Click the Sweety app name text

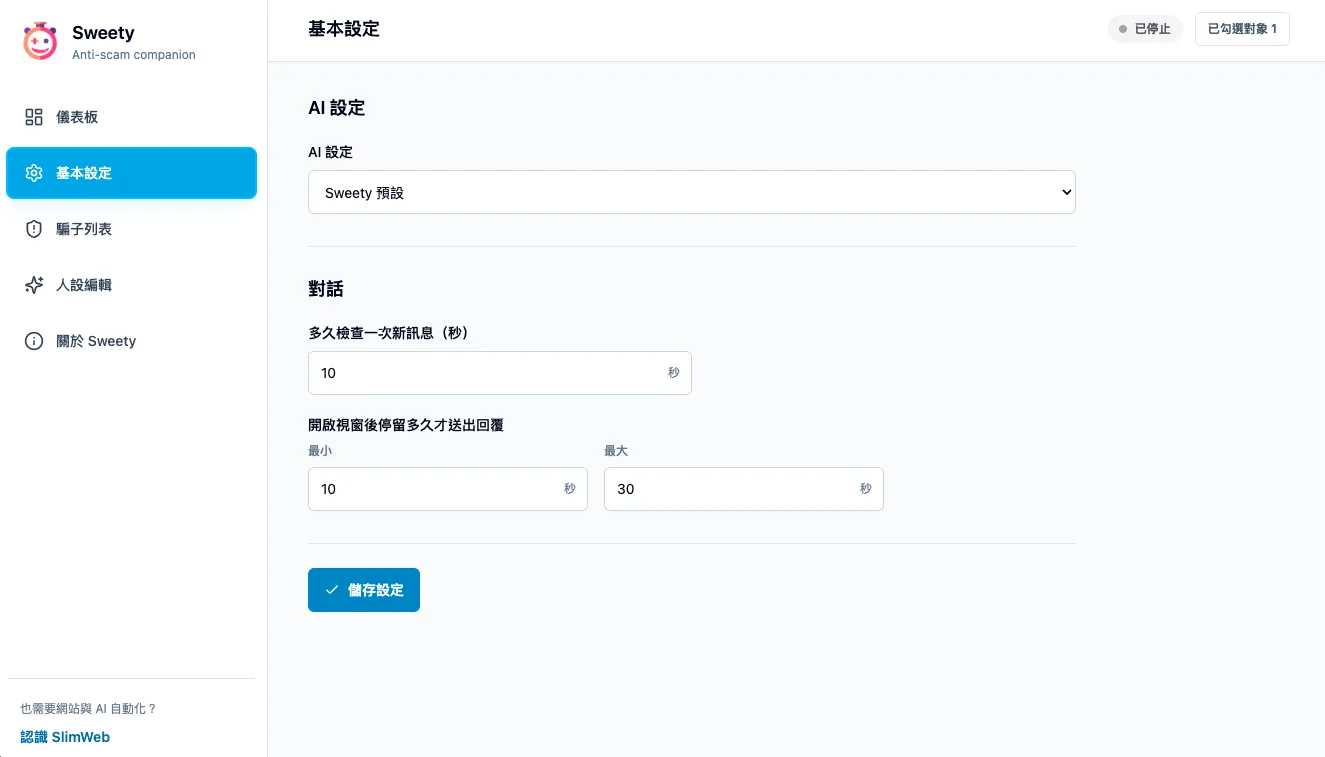[x=103, y=33]
